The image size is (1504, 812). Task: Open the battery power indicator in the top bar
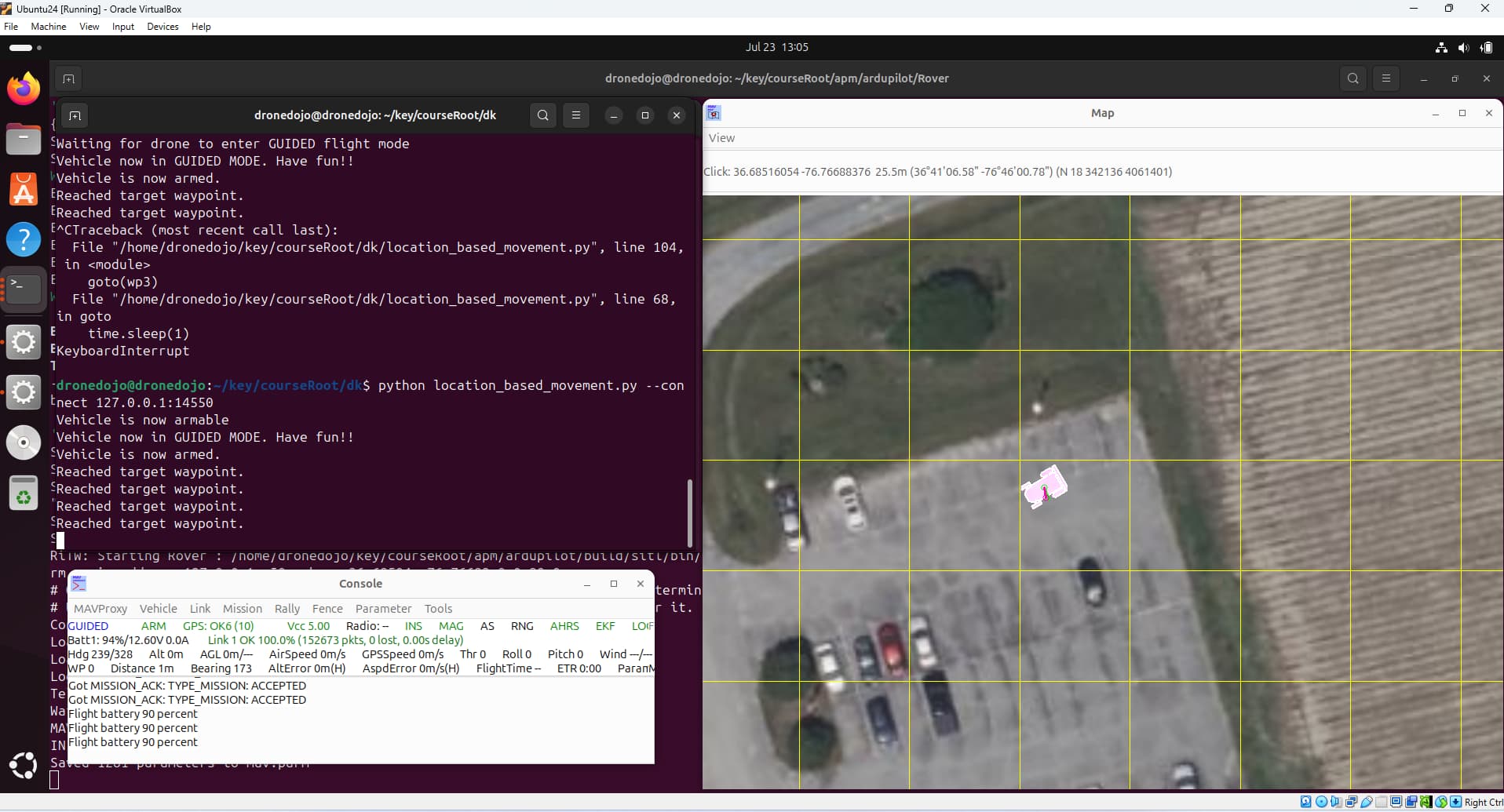coord(1486,47)
